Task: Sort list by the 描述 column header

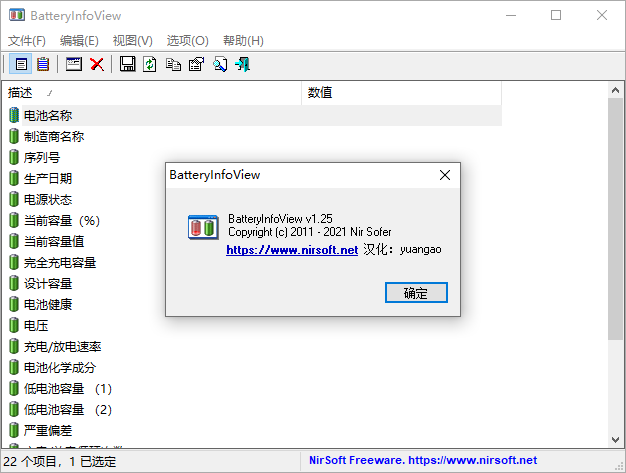Action: [151, 93]
